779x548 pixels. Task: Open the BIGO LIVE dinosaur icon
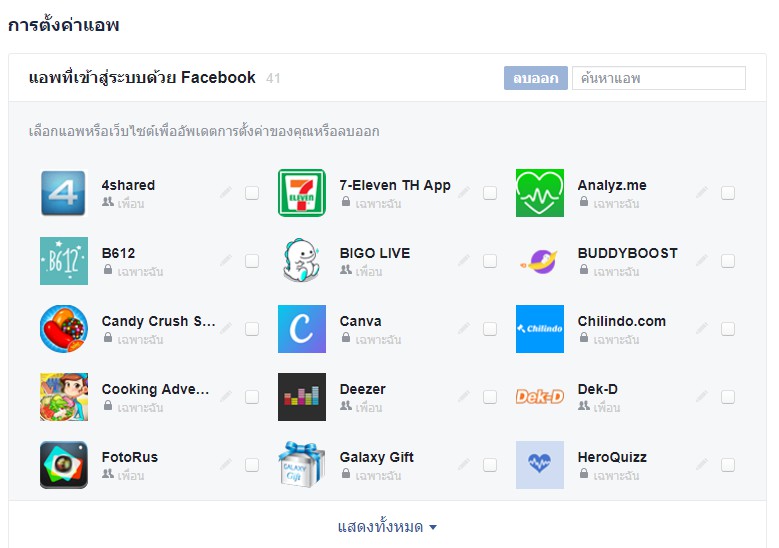tap(302, 261)
